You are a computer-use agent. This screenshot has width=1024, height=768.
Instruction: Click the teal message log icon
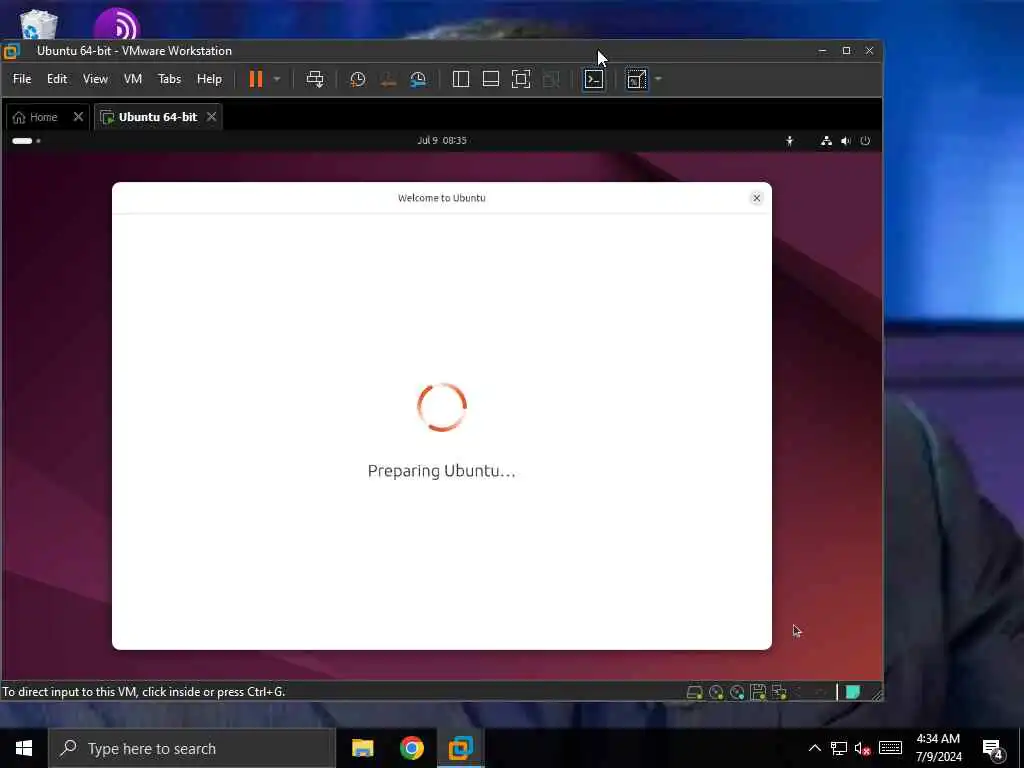(x=852, y=692)
